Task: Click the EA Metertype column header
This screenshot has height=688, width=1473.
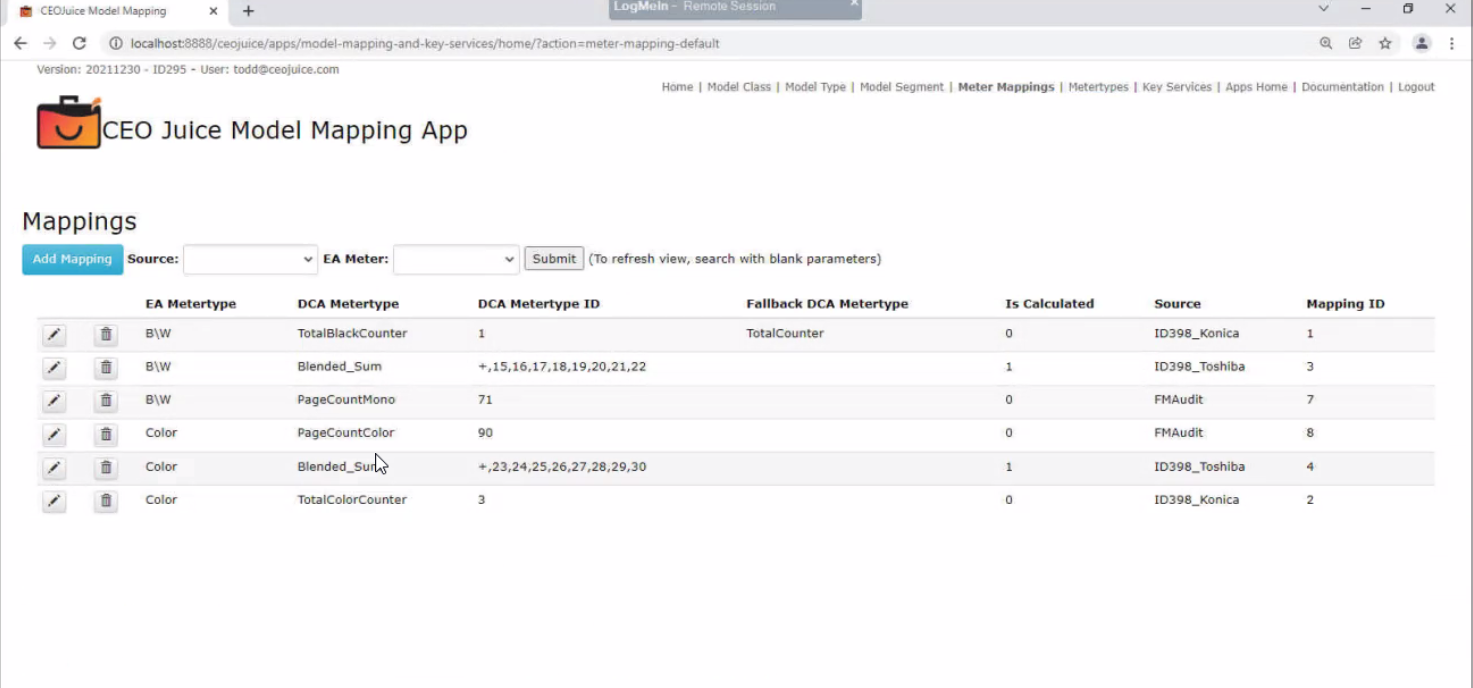Action: 190,304
